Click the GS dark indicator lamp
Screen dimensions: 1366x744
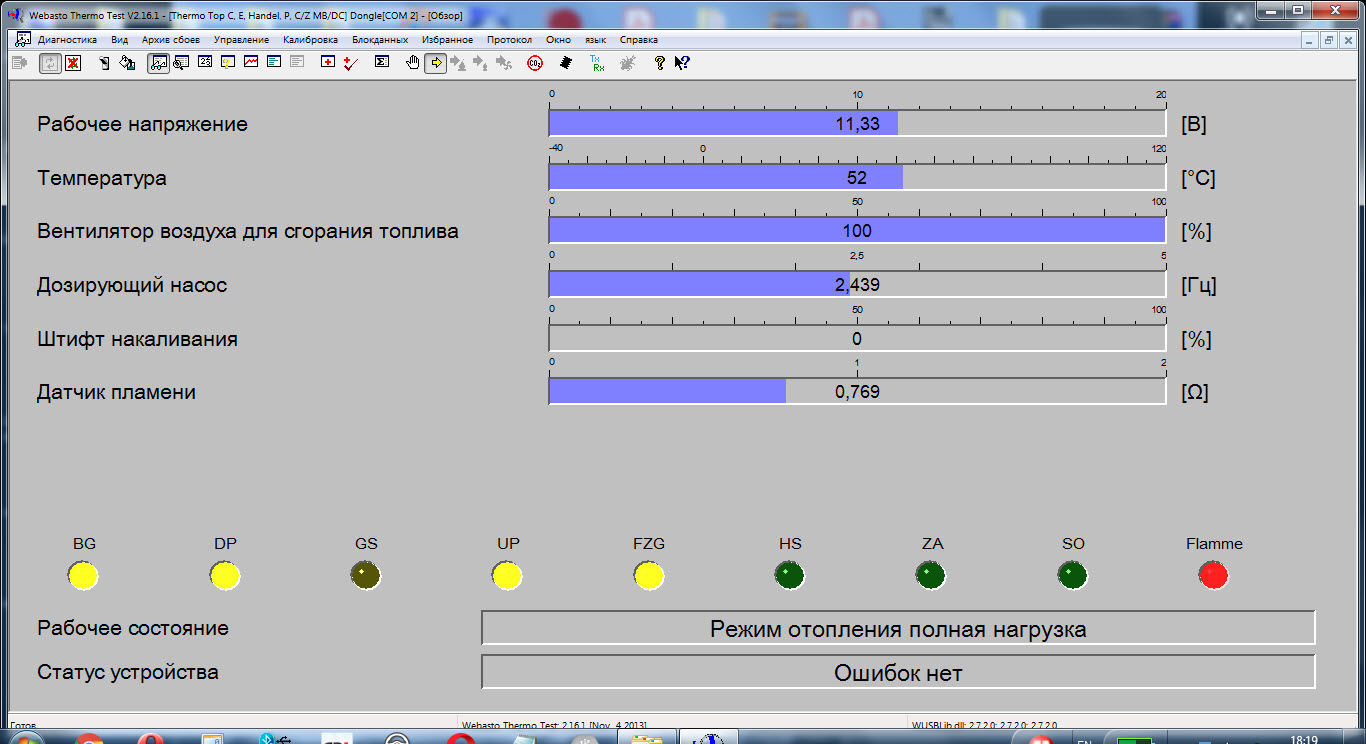[x=366, y=576]
